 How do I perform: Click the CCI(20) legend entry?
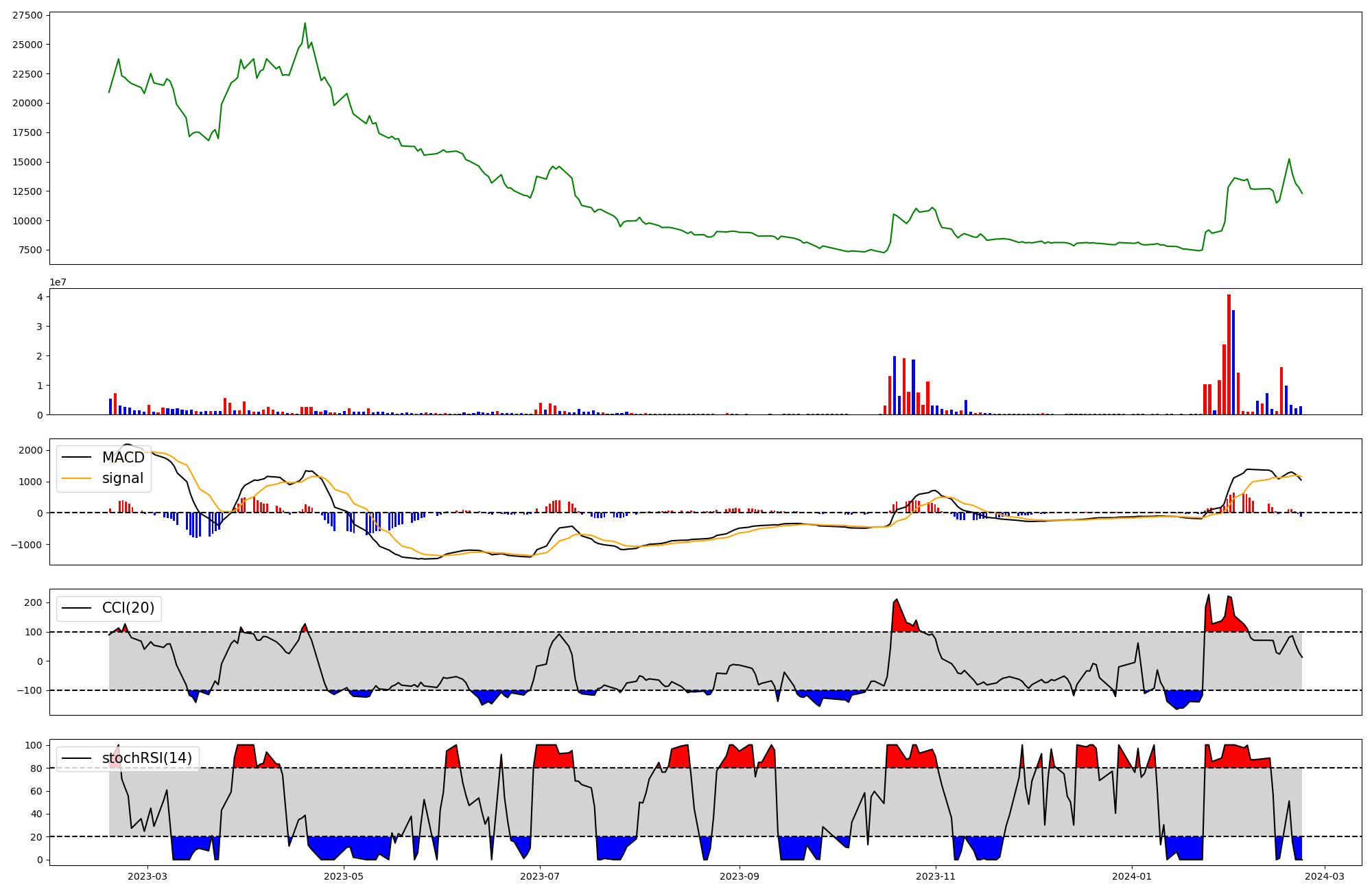point(128,608)
